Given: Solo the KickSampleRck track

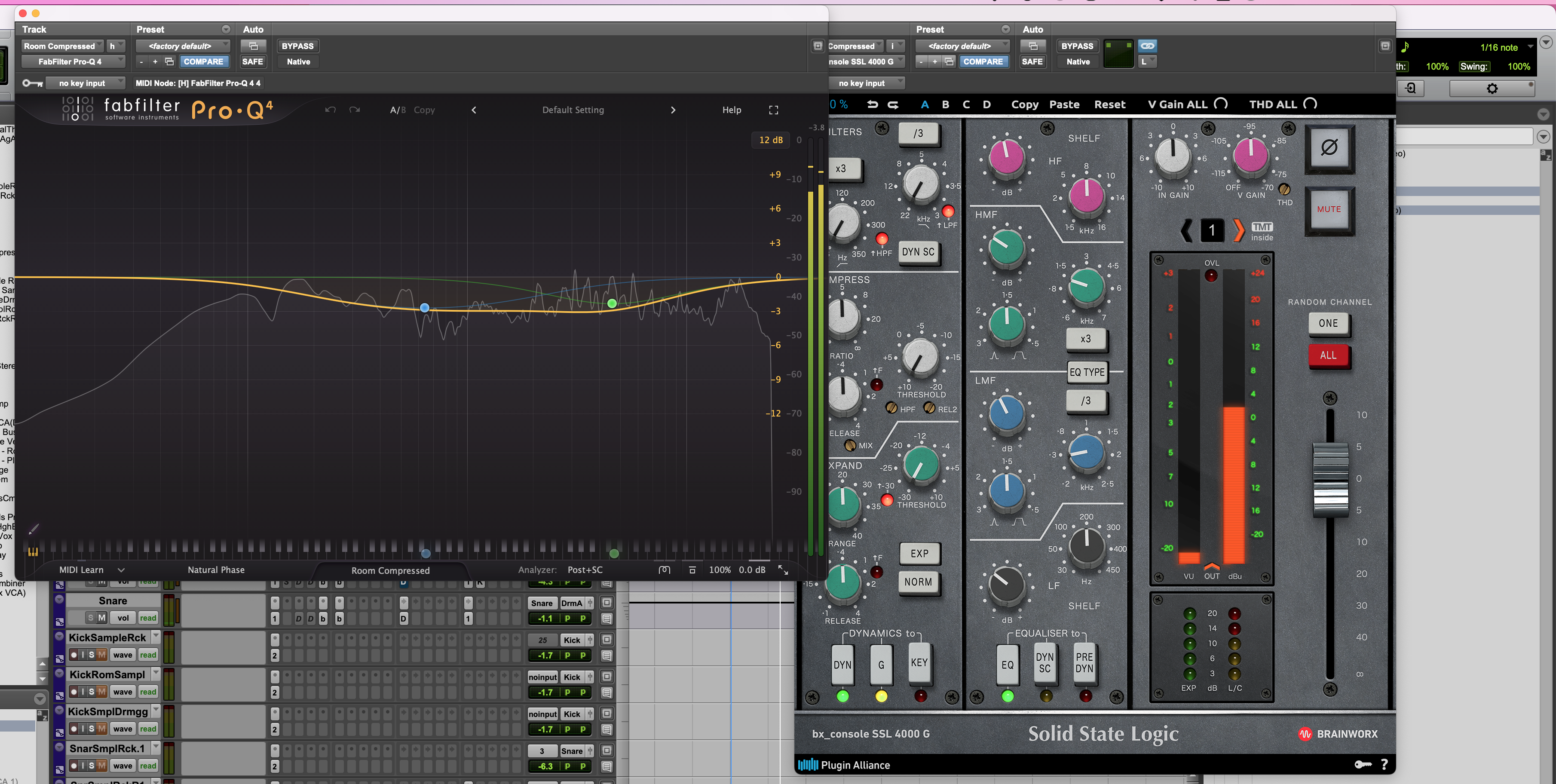Looking at the screenshot, I should click(91, 655).
